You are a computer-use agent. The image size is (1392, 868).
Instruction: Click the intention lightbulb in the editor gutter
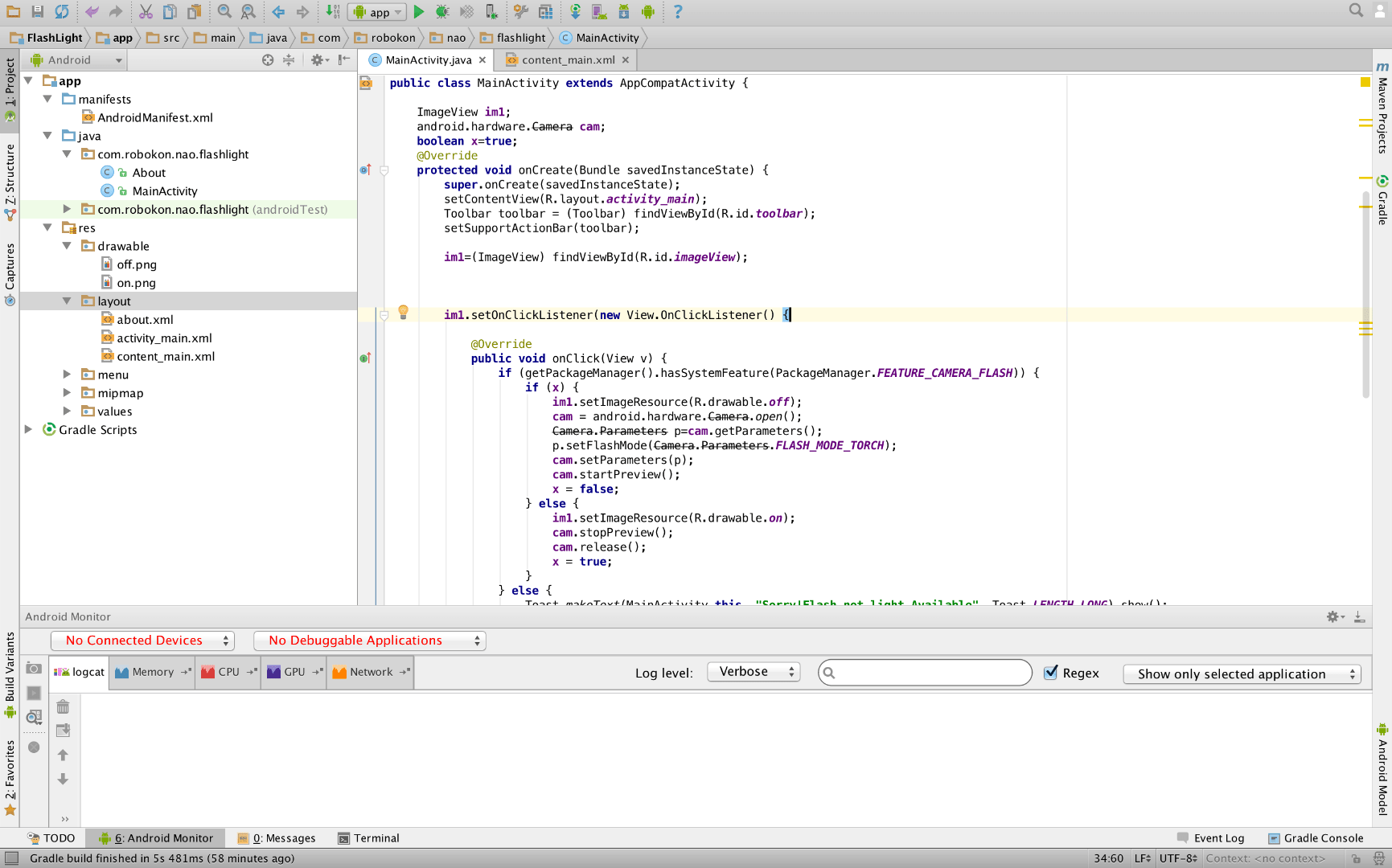click(x=403, y=313)
